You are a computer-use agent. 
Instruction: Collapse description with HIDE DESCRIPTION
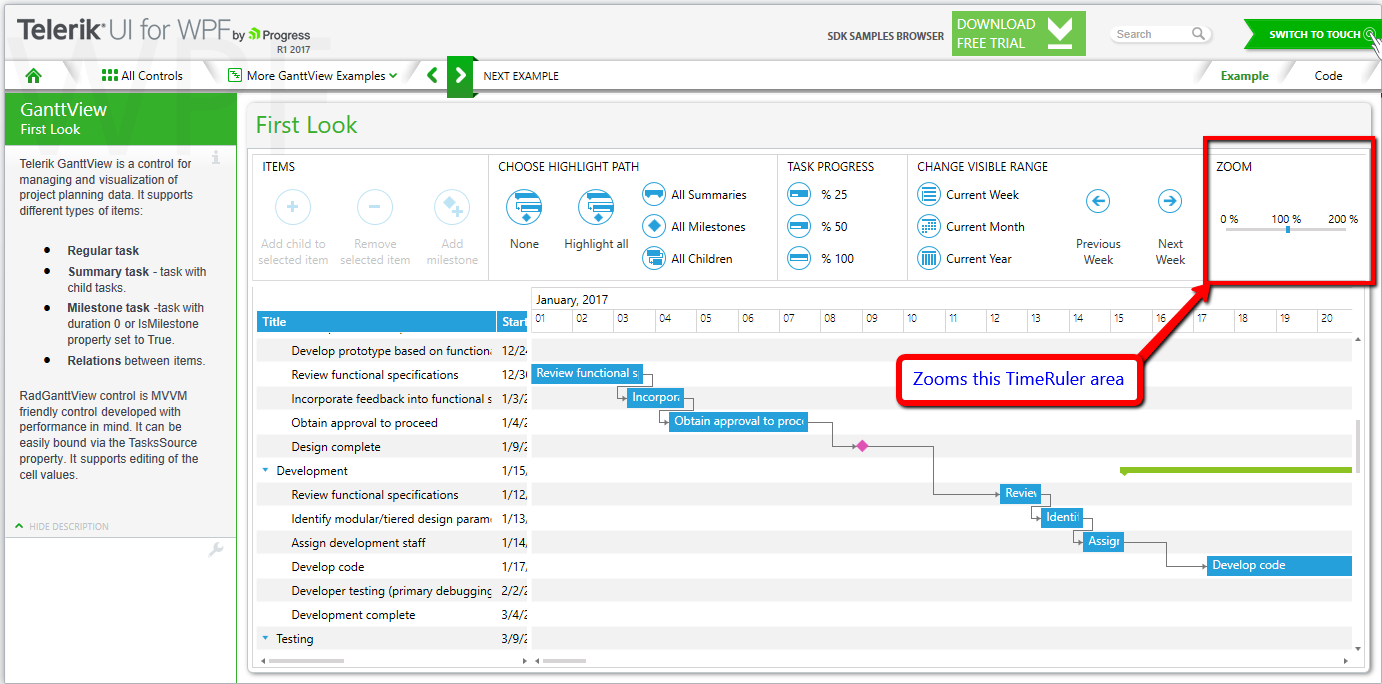tap(62, 526)
